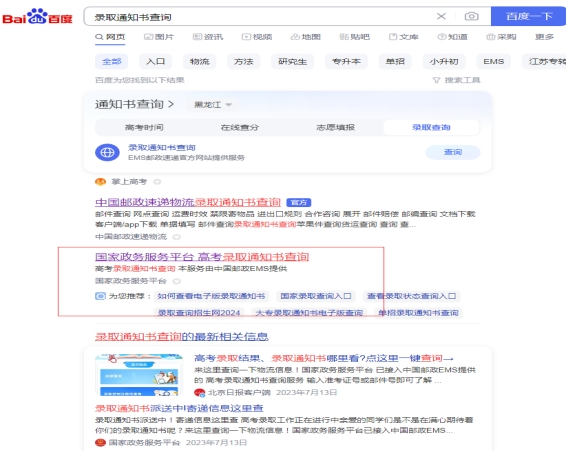The height and width of the screenshot is (451, 567).
Task: Switch to the 图片 tab
Action: (x=159, y=37)
